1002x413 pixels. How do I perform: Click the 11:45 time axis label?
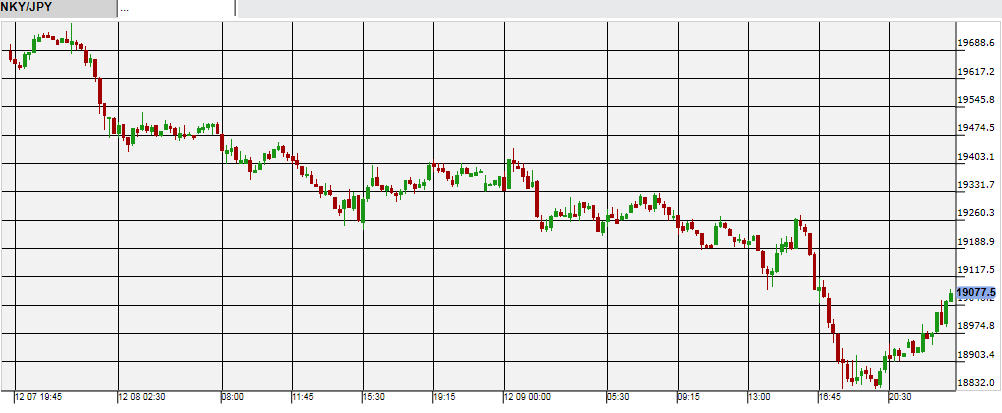305,398
